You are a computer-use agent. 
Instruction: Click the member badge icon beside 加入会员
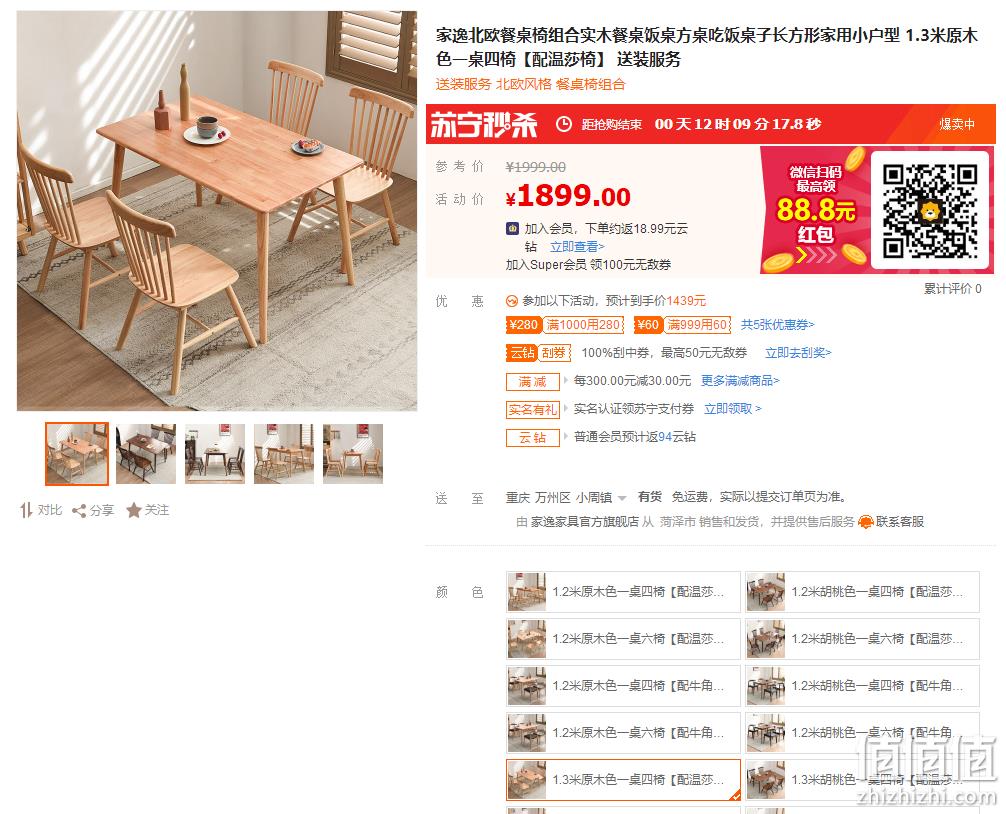click(x=513, y=228)
